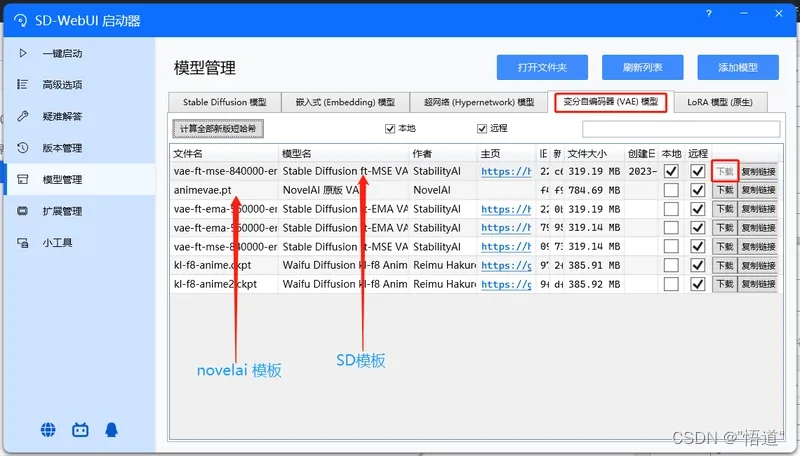Image resolution: width=800 pixels, height=456 pixels.
Task: Switch to Stable Diffusion 模型 tab
Action: pyautogui.click(x=224, y=102)
